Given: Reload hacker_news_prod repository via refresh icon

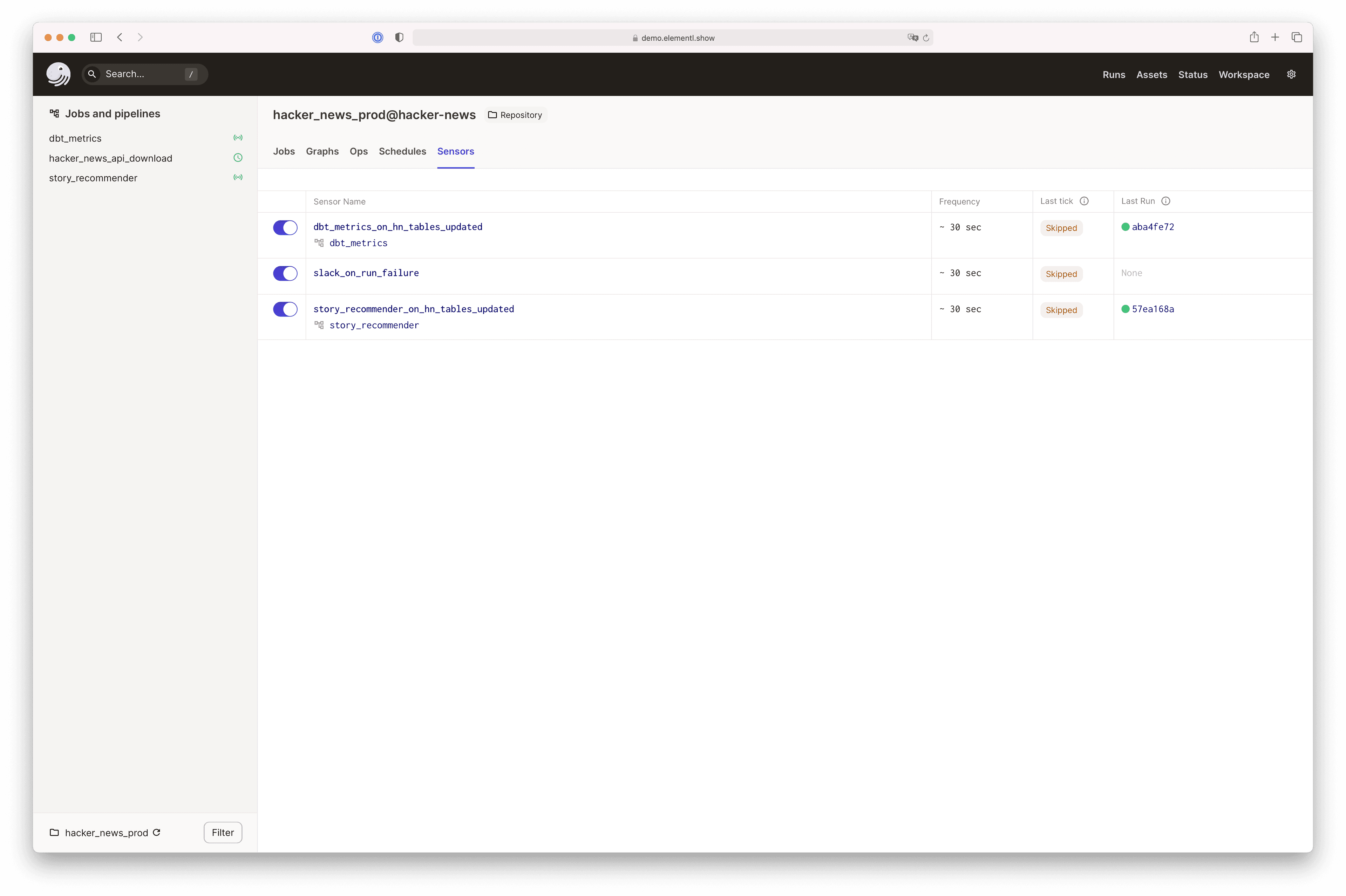Looking at the screenshot, I should point(157,832).
